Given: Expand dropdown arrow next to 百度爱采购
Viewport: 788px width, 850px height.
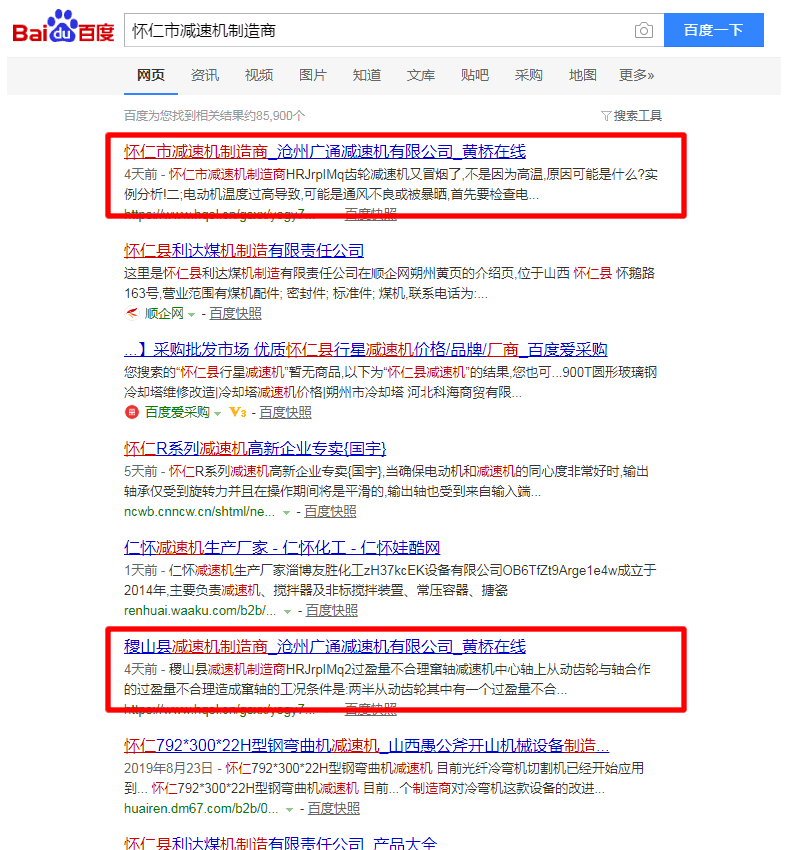Looking at the screenshot, I should click(x=217, y=413).
